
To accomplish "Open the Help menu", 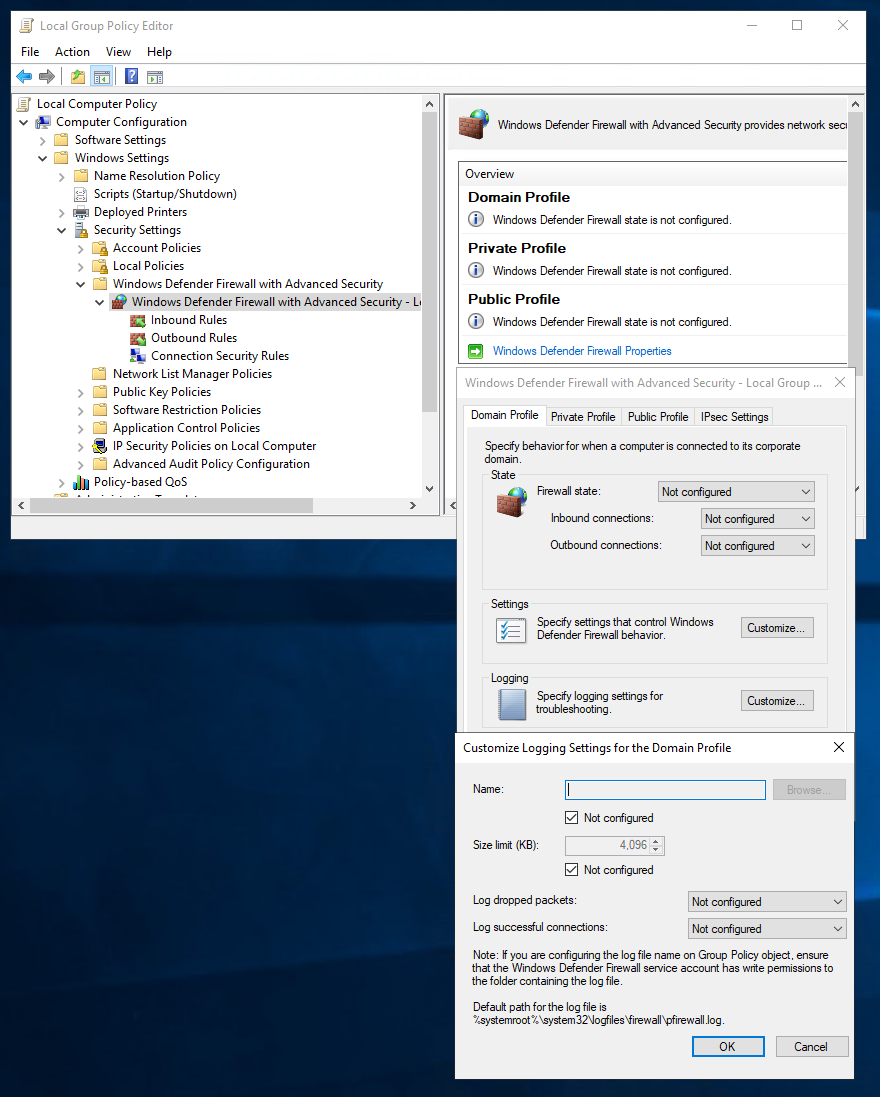I will click(x=159, y=52).
